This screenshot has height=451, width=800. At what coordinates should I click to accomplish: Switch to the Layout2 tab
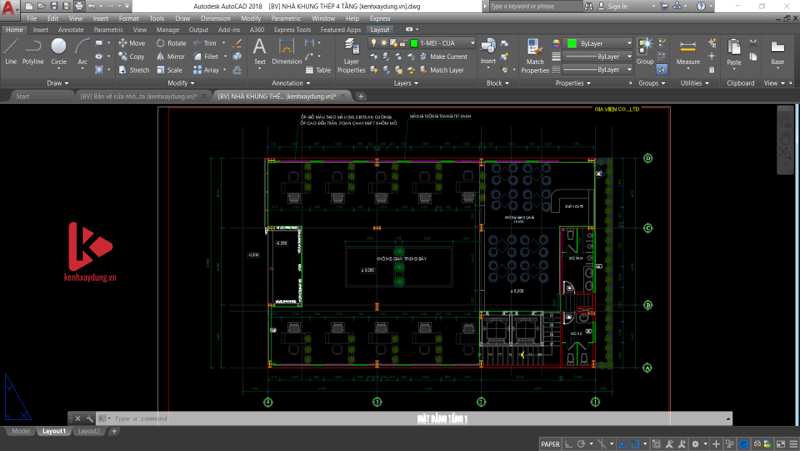(x=90, y=431)
